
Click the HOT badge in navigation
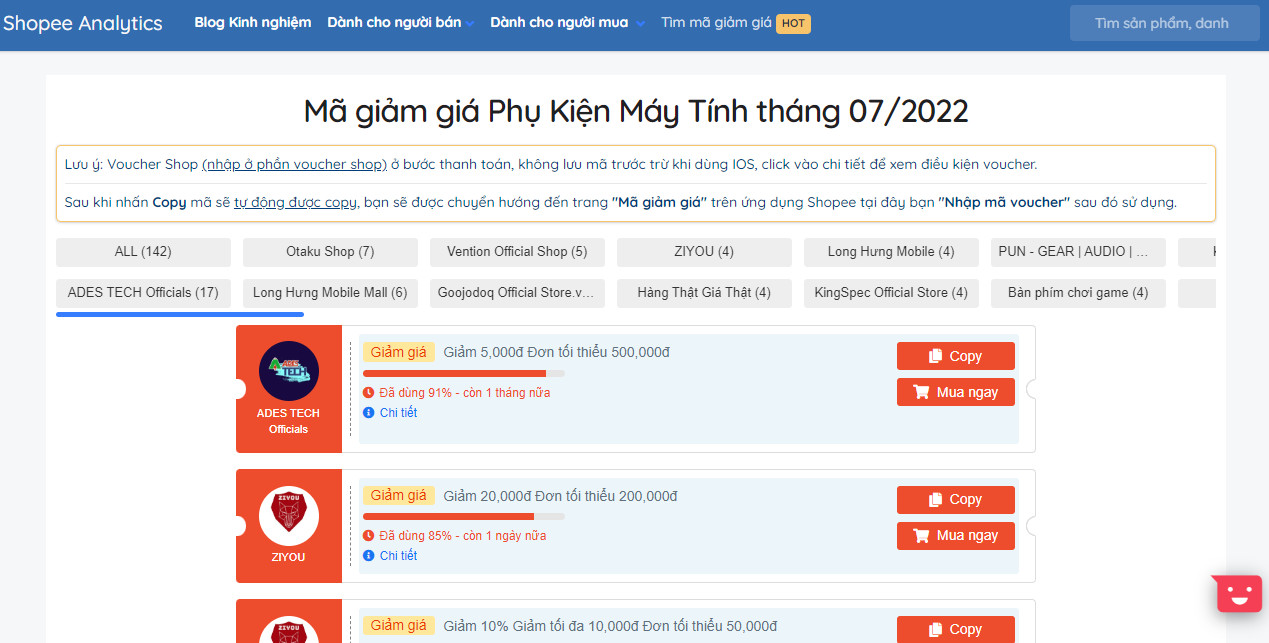(x=793, y=23)
